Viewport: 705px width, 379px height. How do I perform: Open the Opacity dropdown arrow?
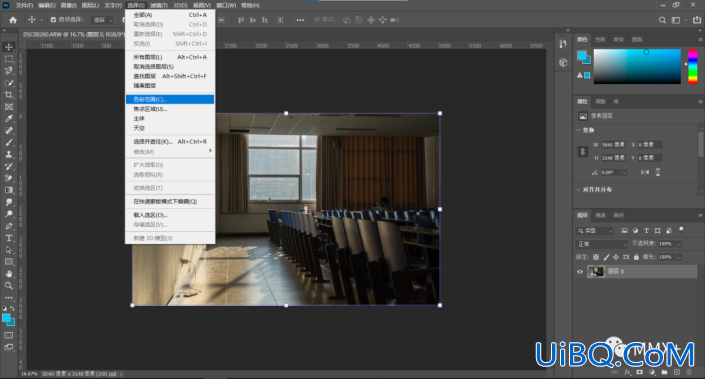[679, 244]
